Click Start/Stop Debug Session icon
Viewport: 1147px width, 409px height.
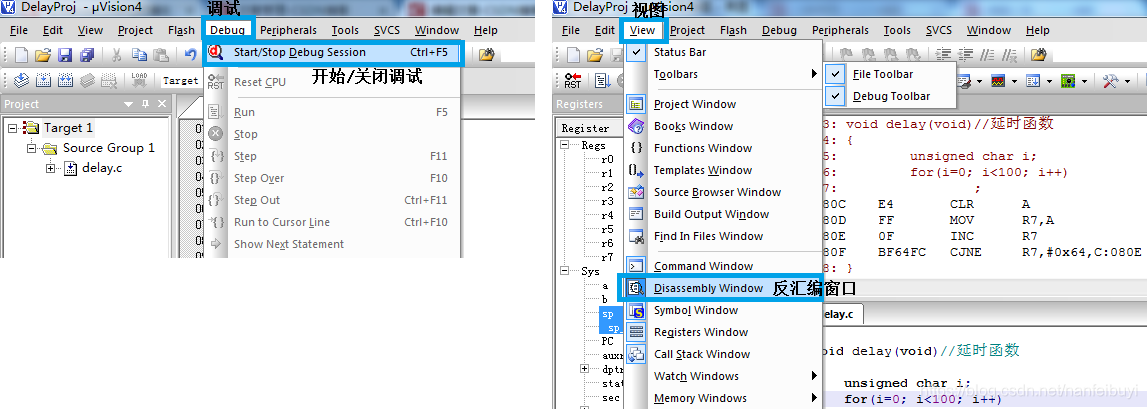pos(216,53)
